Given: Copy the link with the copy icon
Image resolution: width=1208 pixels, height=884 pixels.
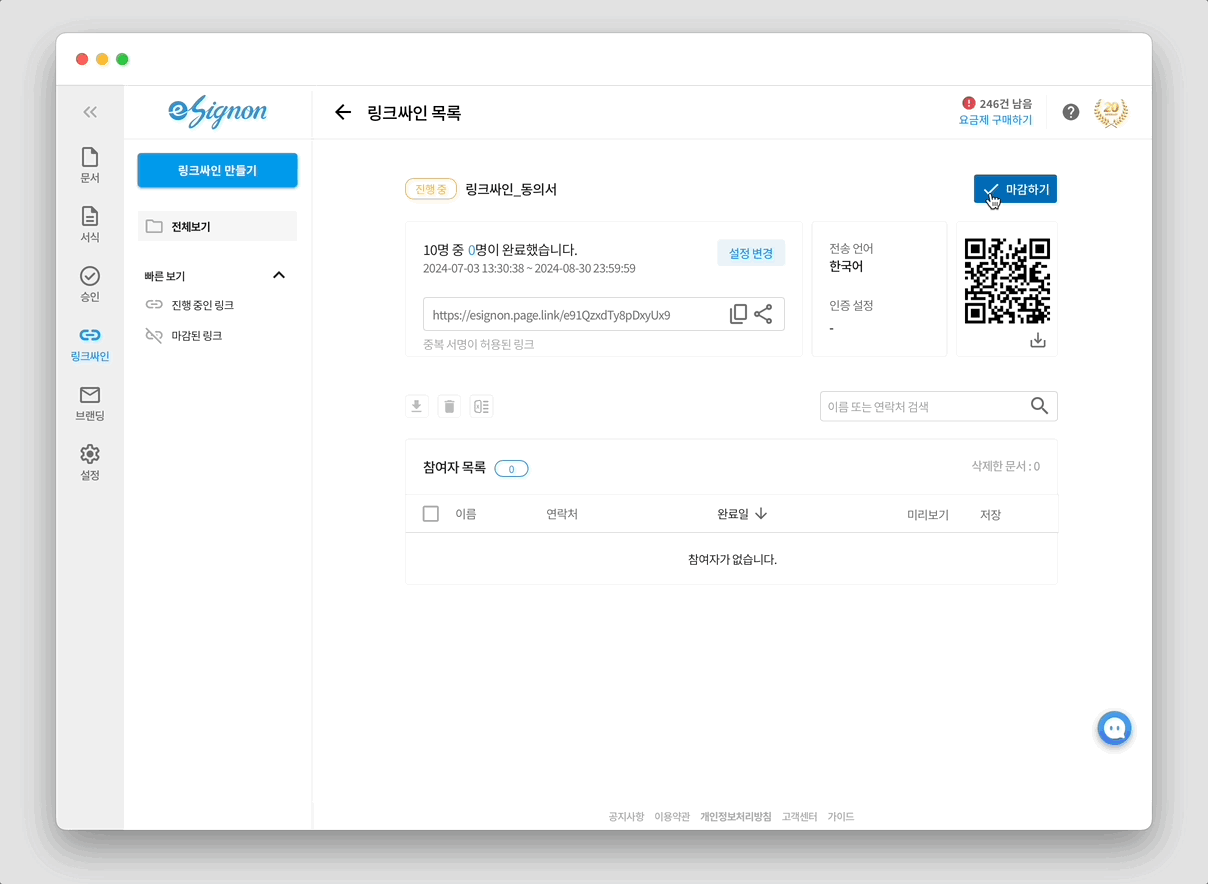Looking at the screenshot, I should pos(738,314).
